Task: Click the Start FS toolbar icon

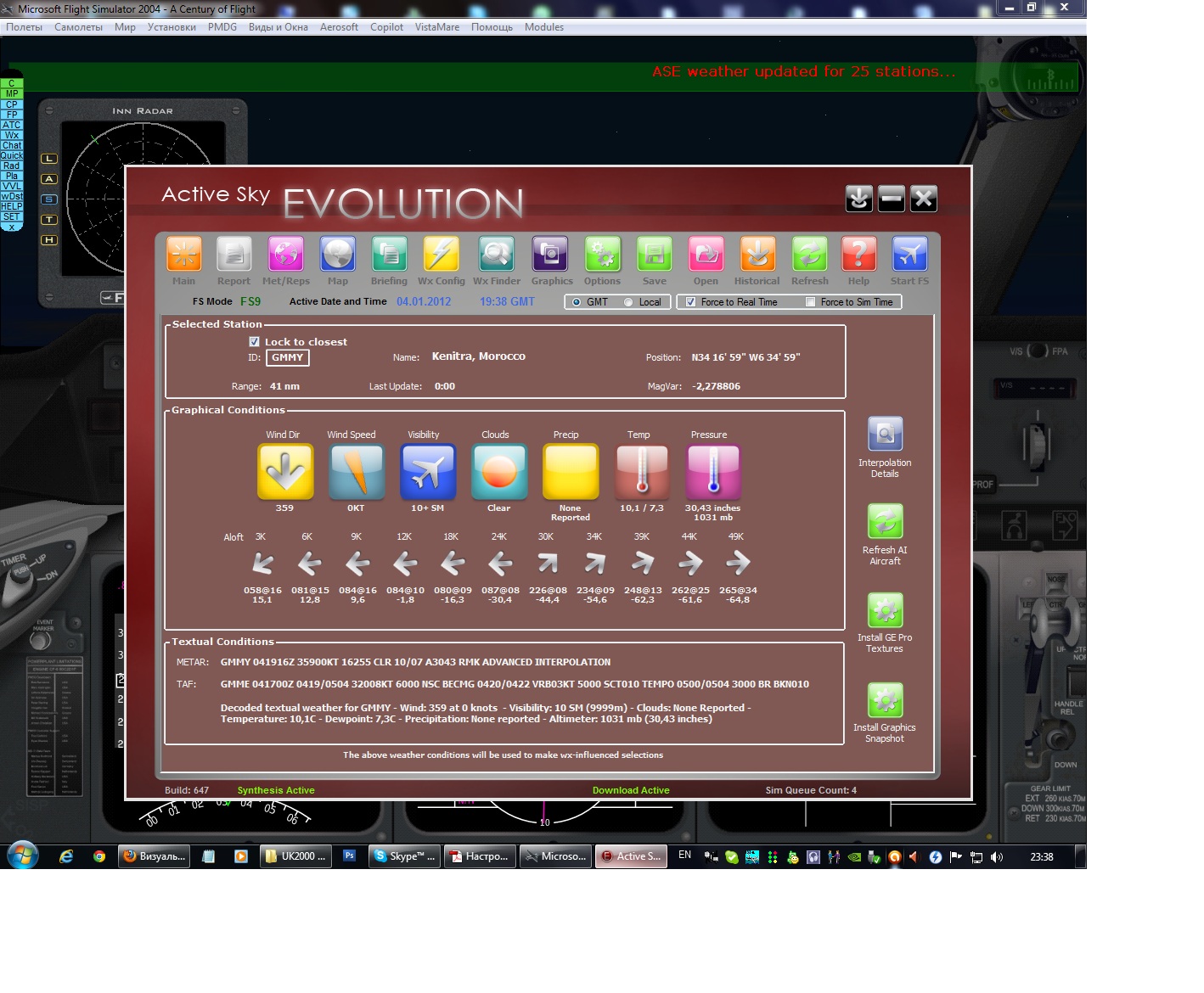Action: tap(909, 255)
